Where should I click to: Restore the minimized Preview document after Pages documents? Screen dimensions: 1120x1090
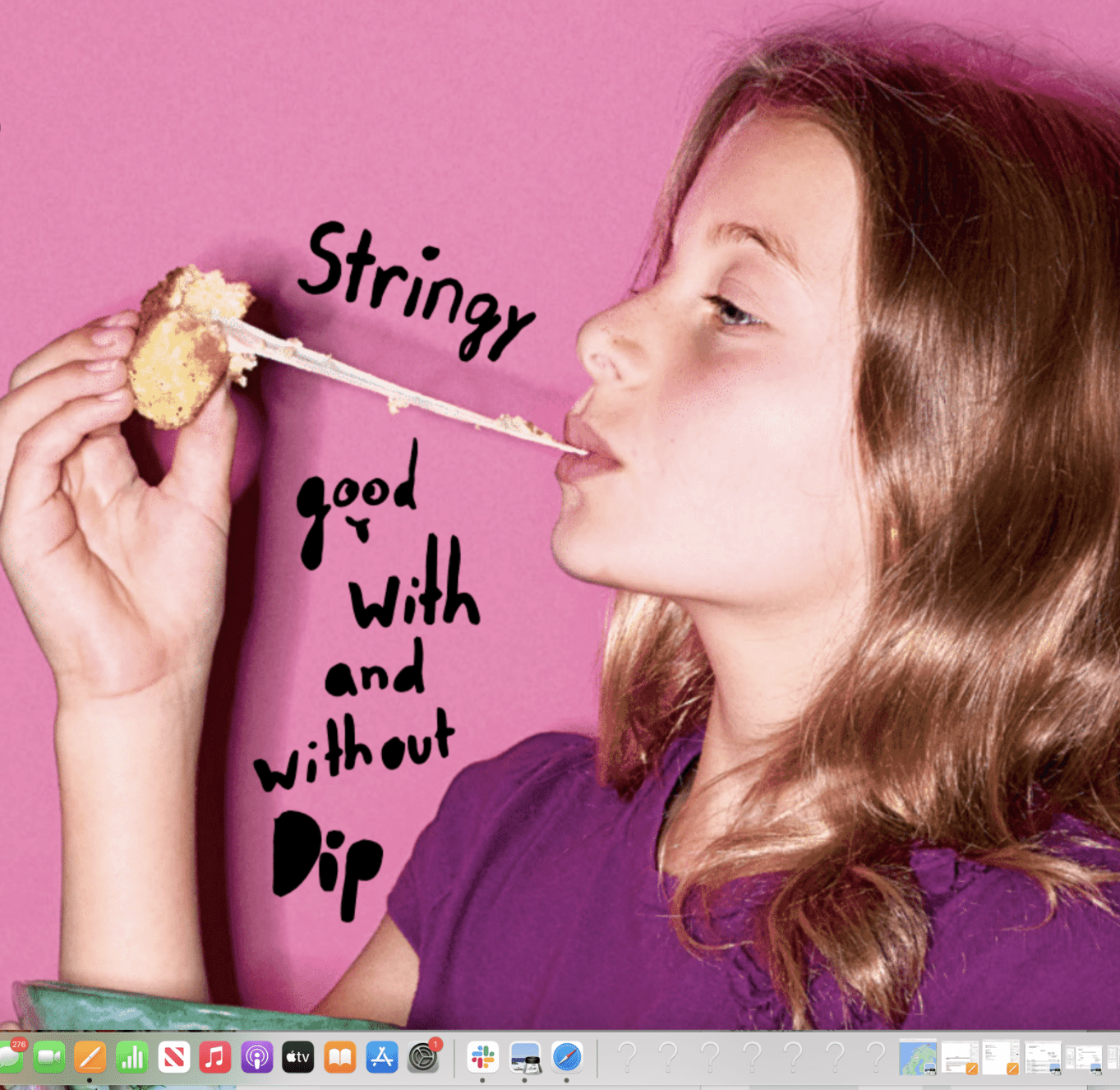[1042, 1057]
